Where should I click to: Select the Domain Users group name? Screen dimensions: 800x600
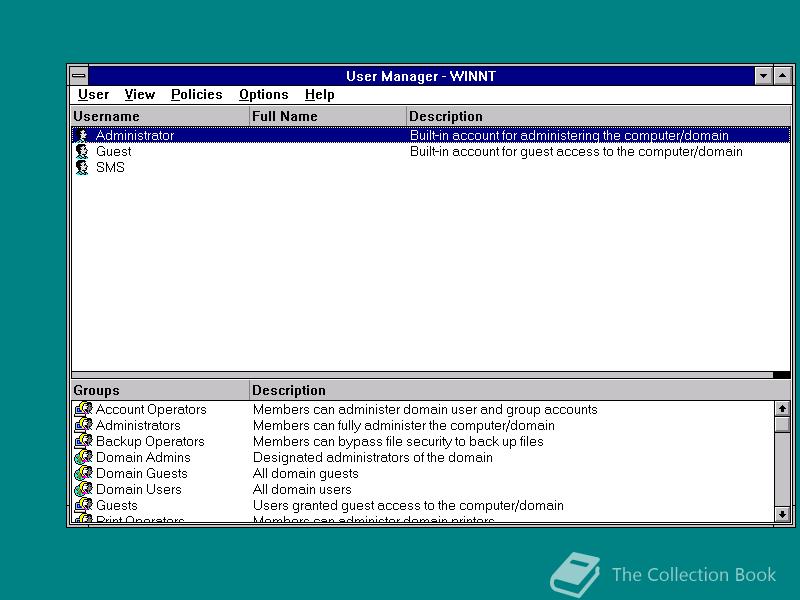click(x=138, y=489)
